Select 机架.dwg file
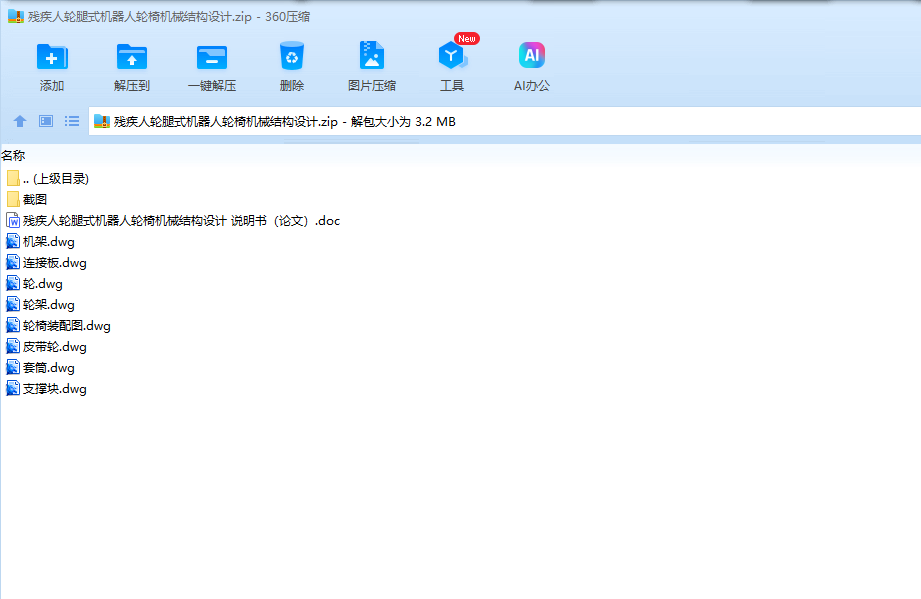 (40, 242)
